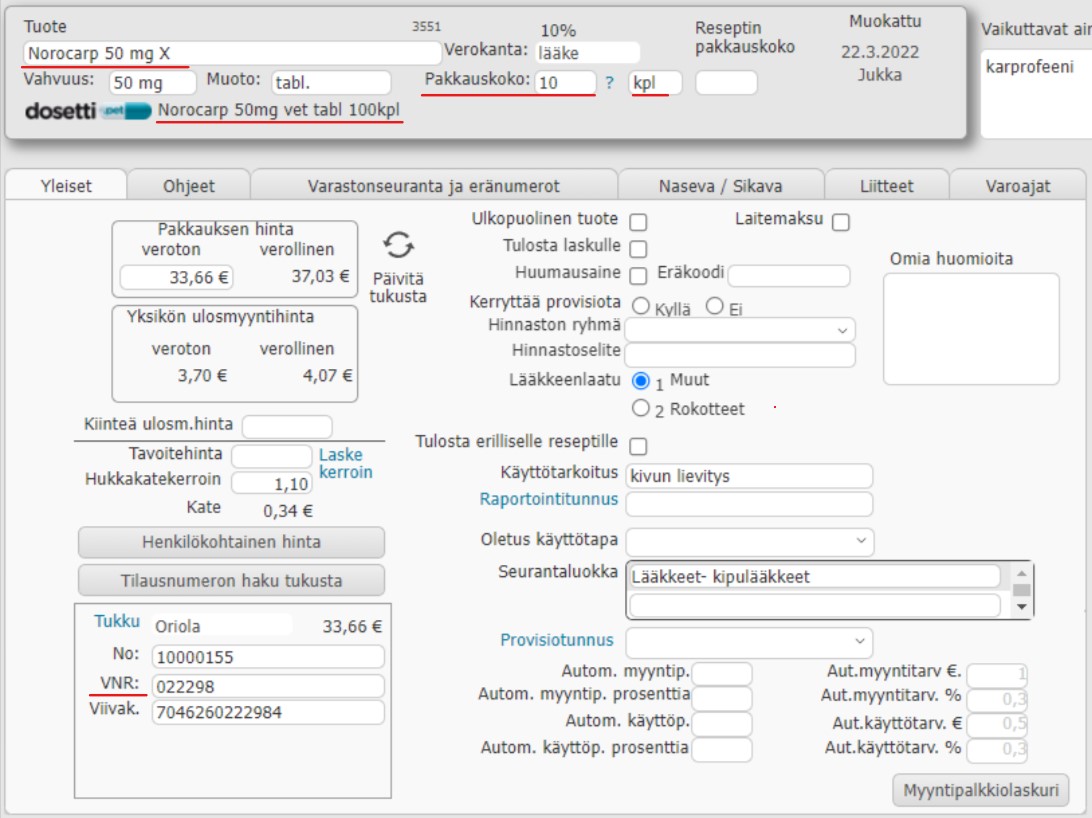Click the veroton package price 33,66 € field
Viewport: 1092px width, 818px height.
176,277
